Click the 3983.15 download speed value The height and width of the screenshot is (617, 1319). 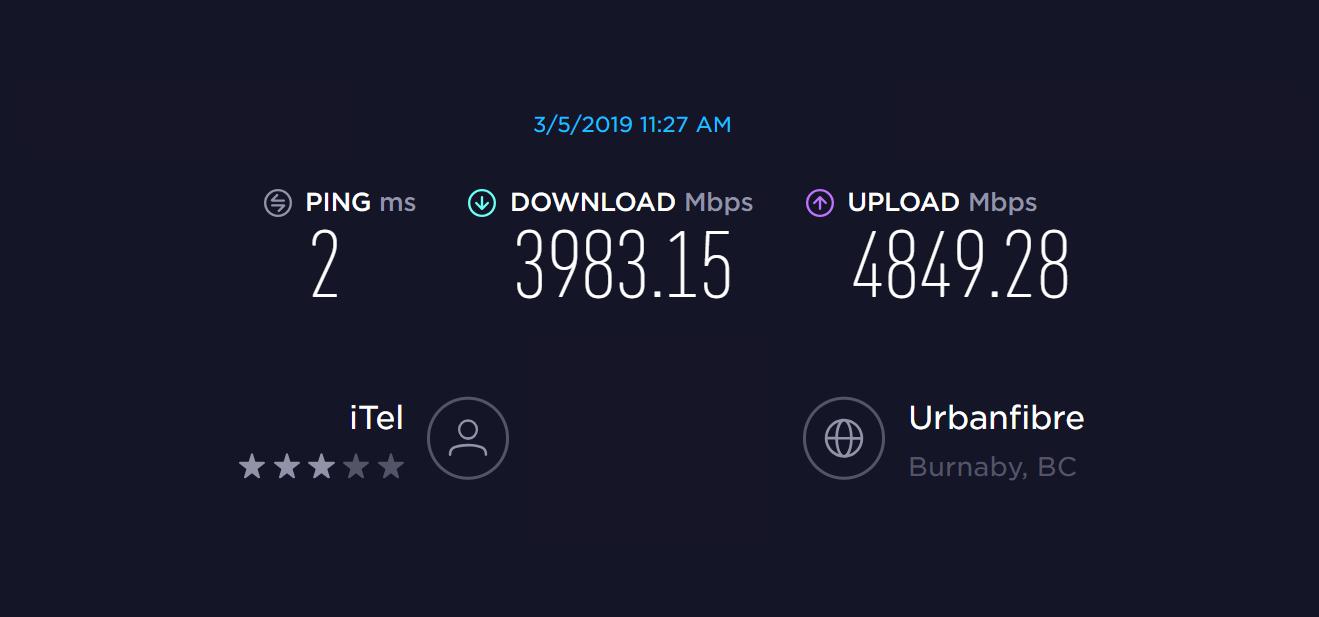(624, 266)
